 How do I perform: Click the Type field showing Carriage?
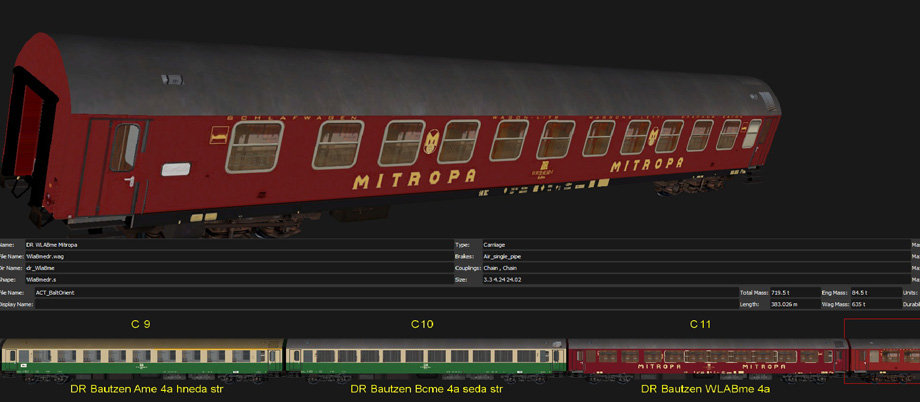pyautogui.click(x=695, y=244)
